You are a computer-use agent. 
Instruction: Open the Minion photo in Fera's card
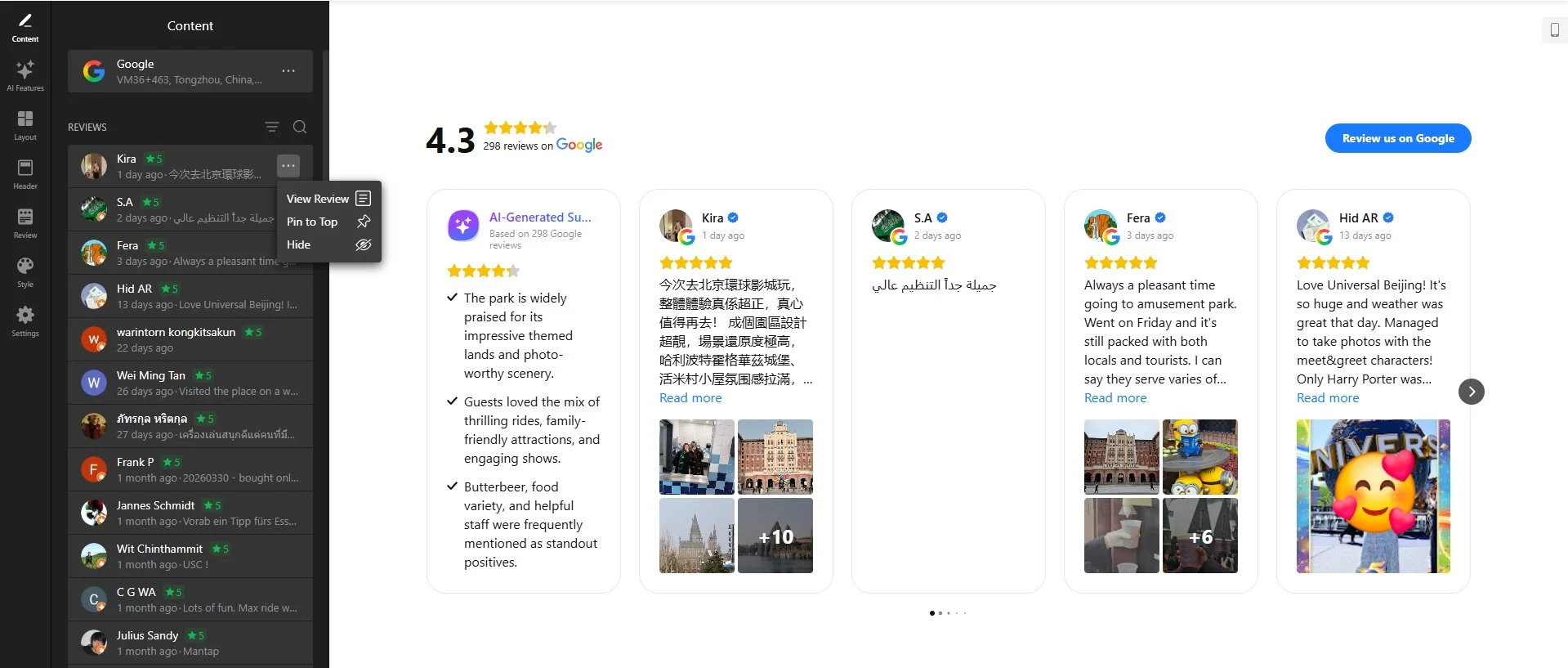pyautogui.click(x=1200, y=457)
